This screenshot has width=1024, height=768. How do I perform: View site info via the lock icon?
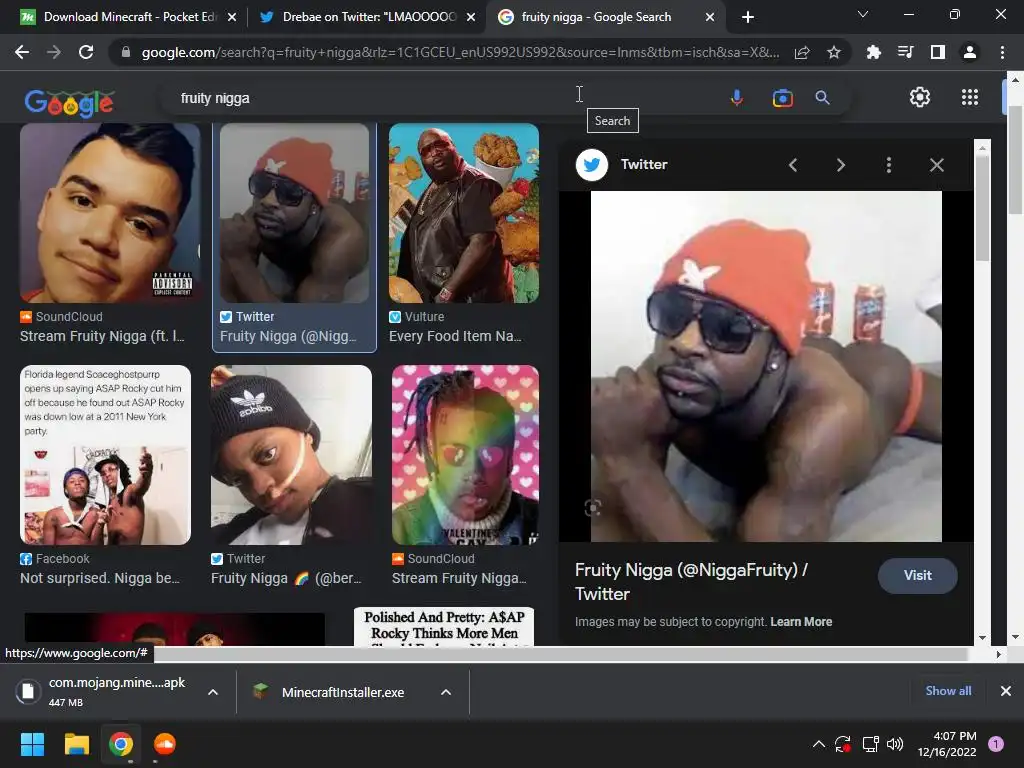point(125,52)
